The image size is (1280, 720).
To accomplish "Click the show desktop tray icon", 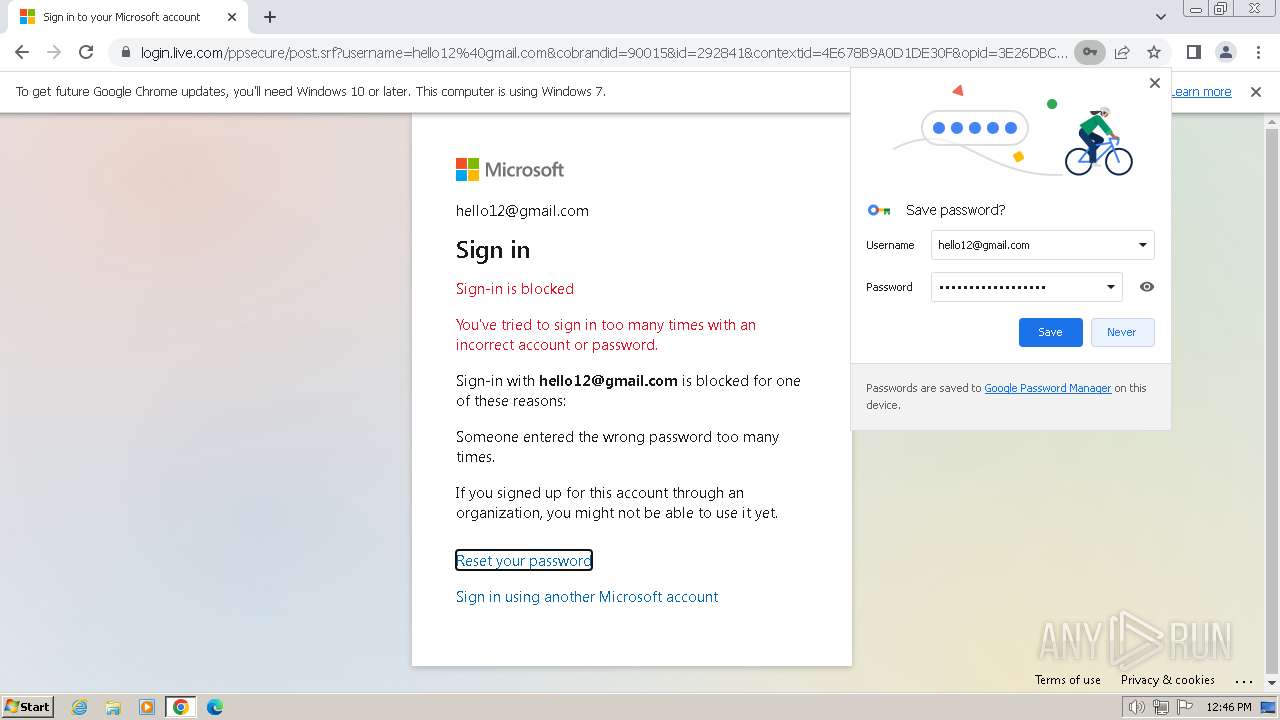I will [x=1268, y=707].
